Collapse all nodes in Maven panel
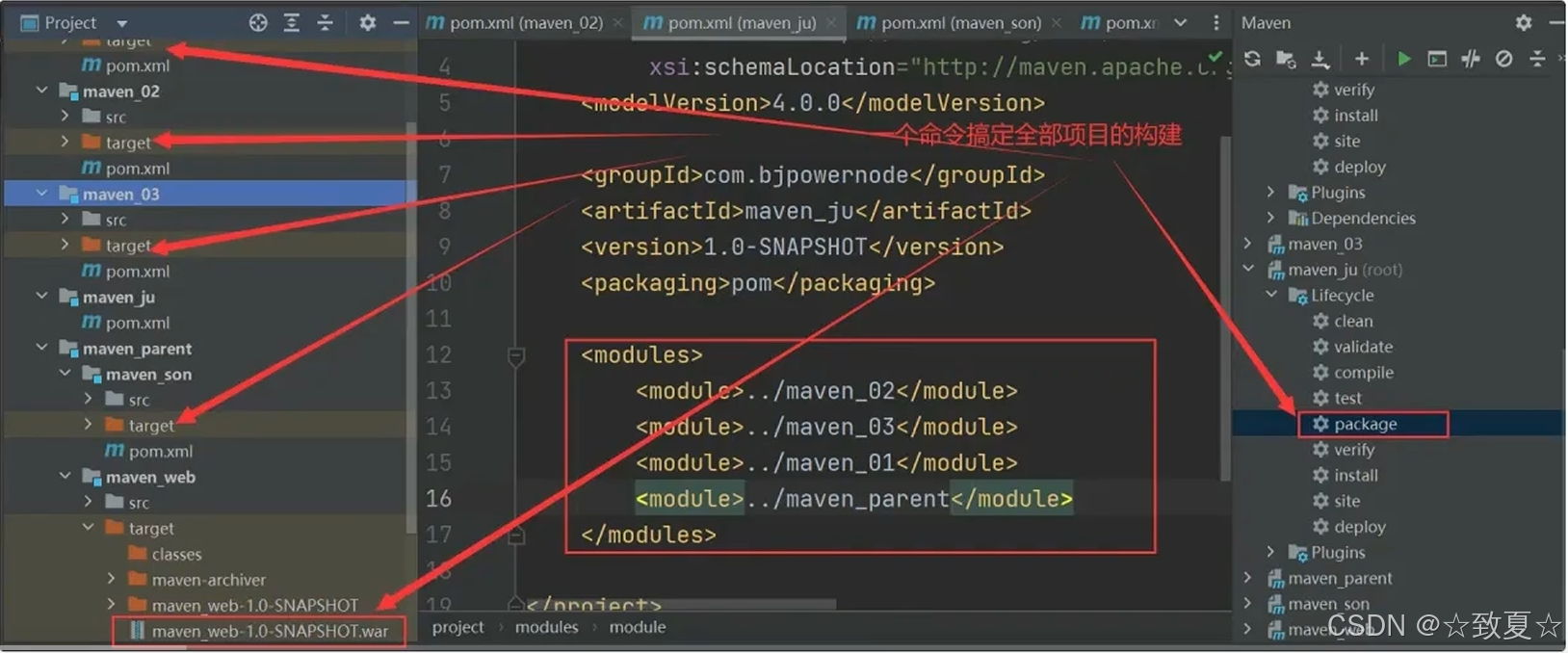Screen dimensions: 1568x653 click(1537, 59)
